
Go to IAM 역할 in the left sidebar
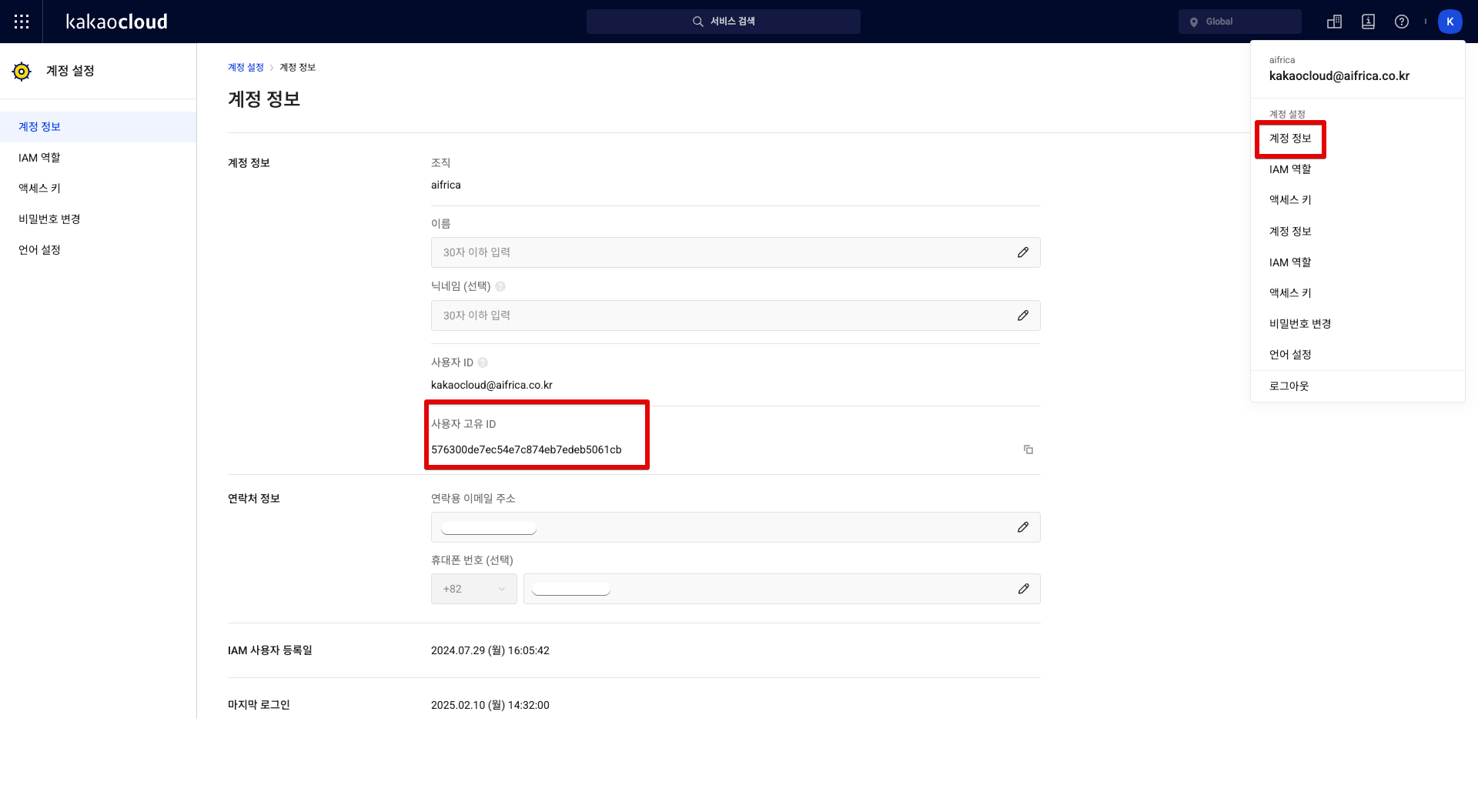(x=39, y=158)
